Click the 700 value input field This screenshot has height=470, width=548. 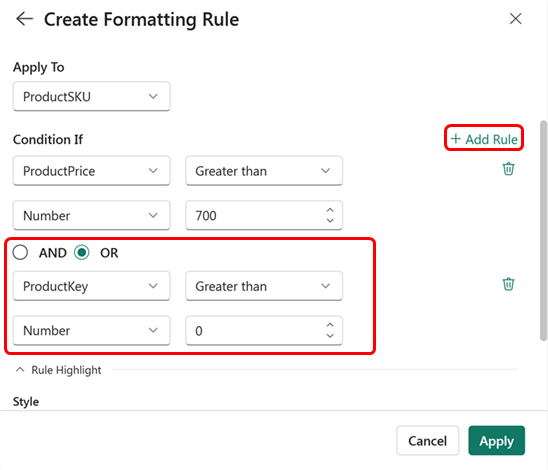click(264, 215)
